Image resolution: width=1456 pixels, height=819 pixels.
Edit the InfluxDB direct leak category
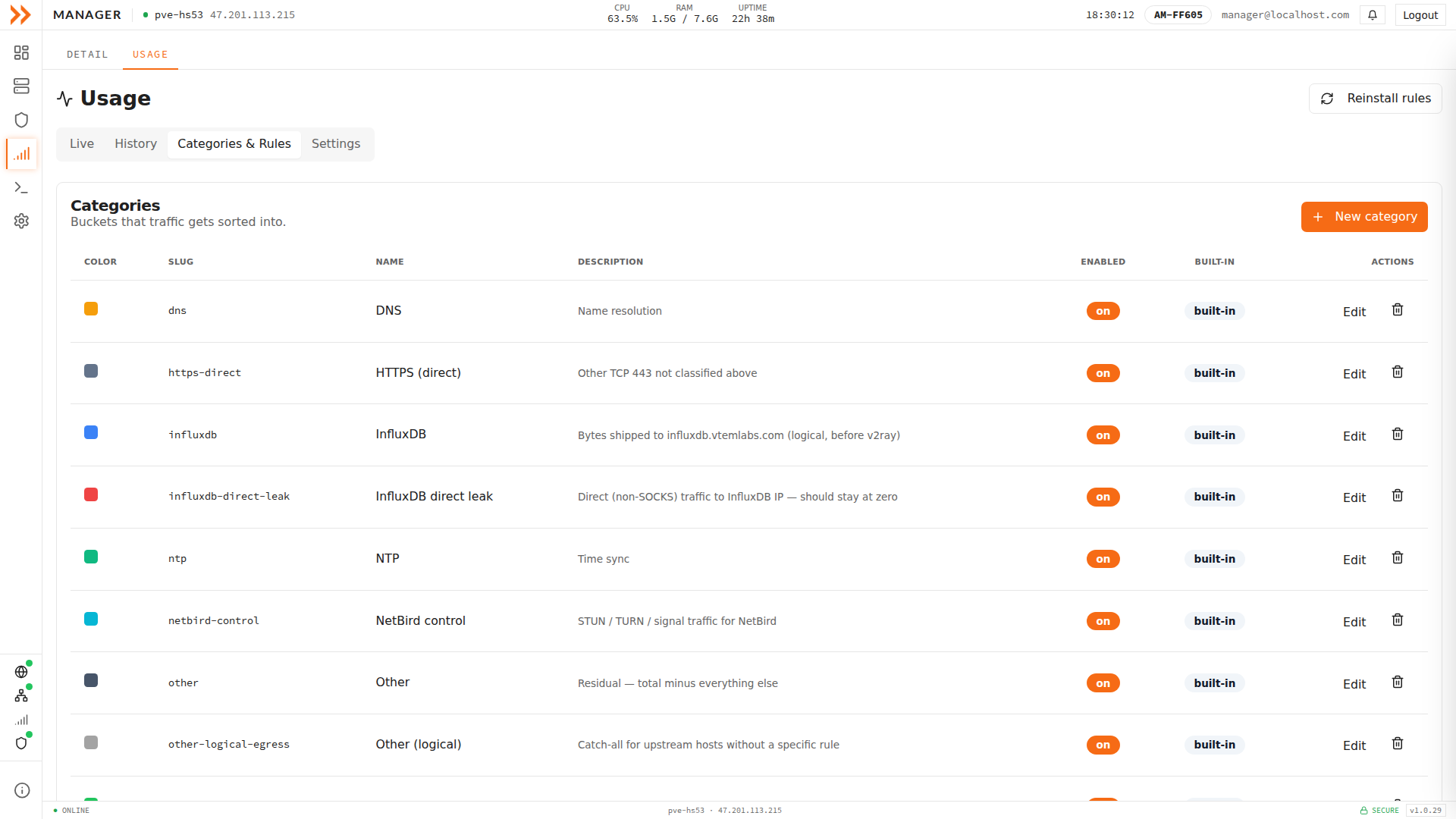[1354, 497]
